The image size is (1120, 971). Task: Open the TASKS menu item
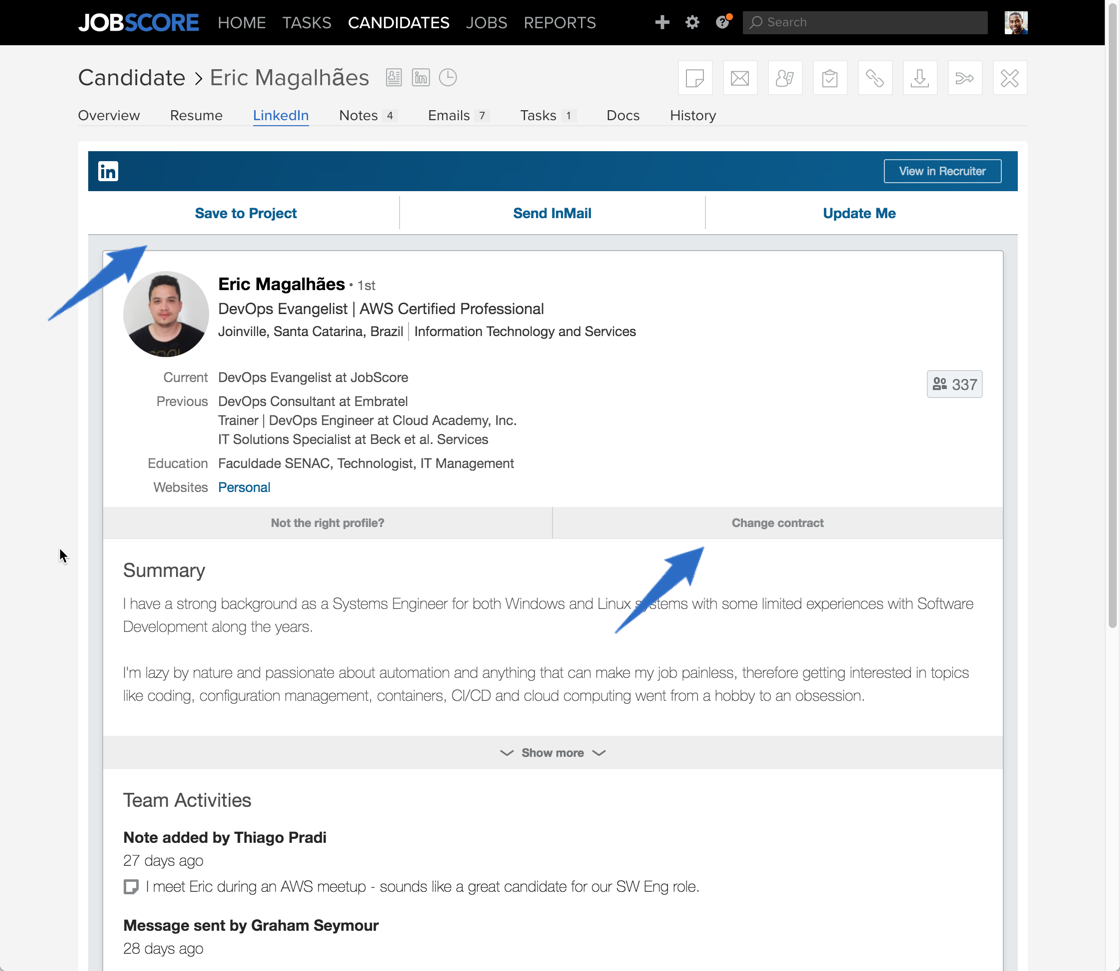(306, 22)
